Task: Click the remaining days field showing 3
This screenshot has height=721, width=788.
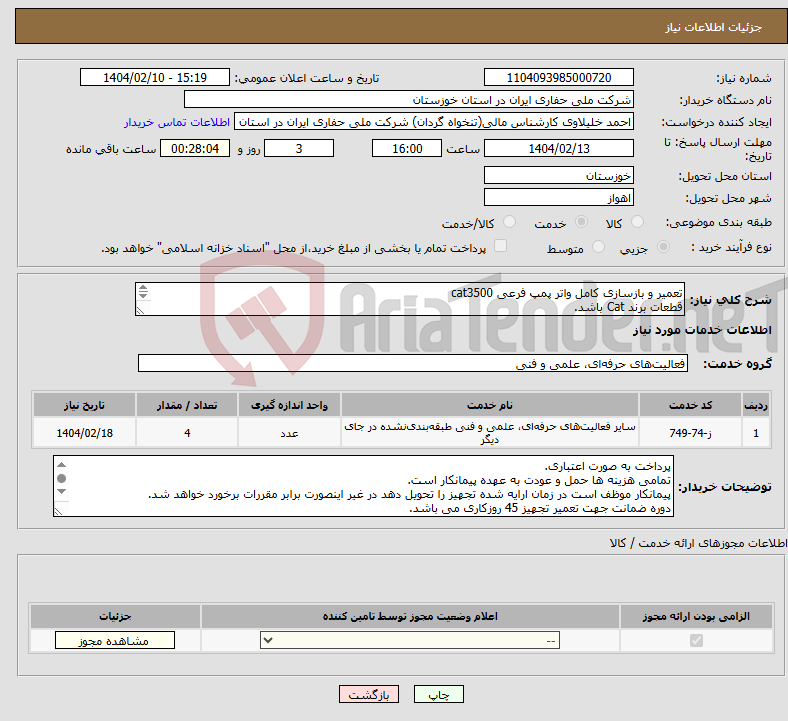Action: coord(299,149)
